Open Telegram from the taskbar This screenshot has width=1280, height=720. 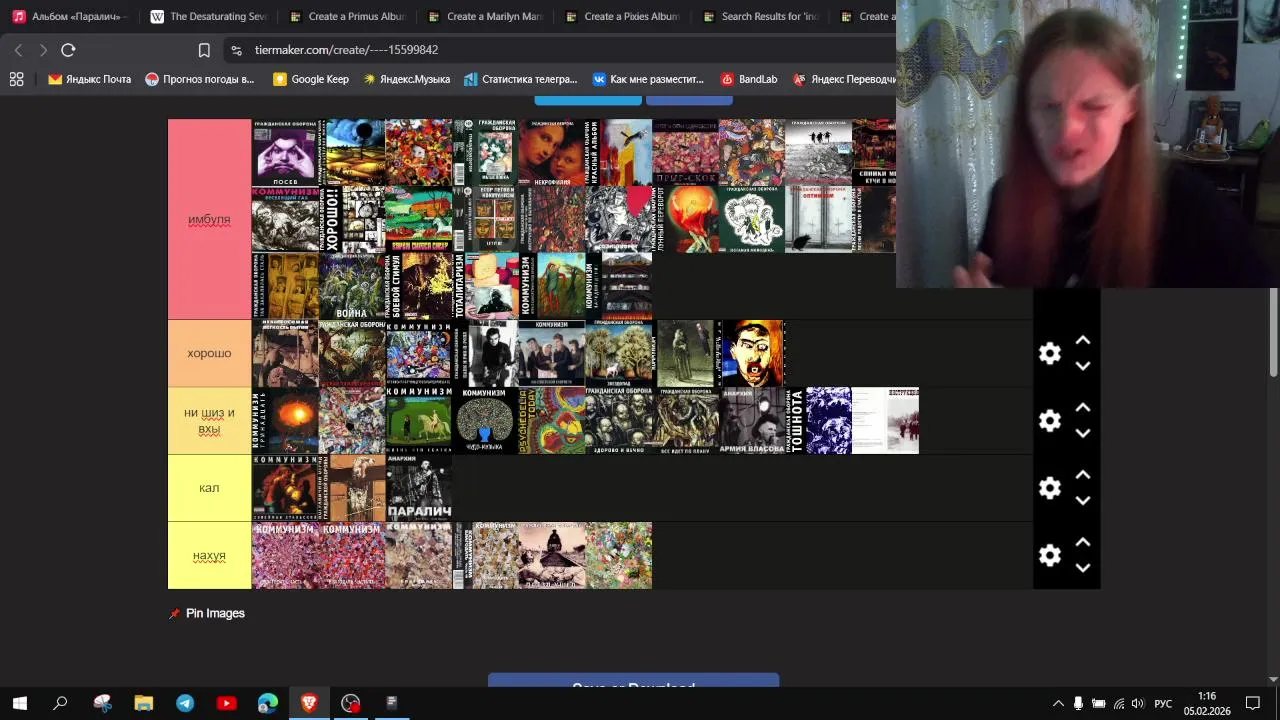tap(185, 704)
